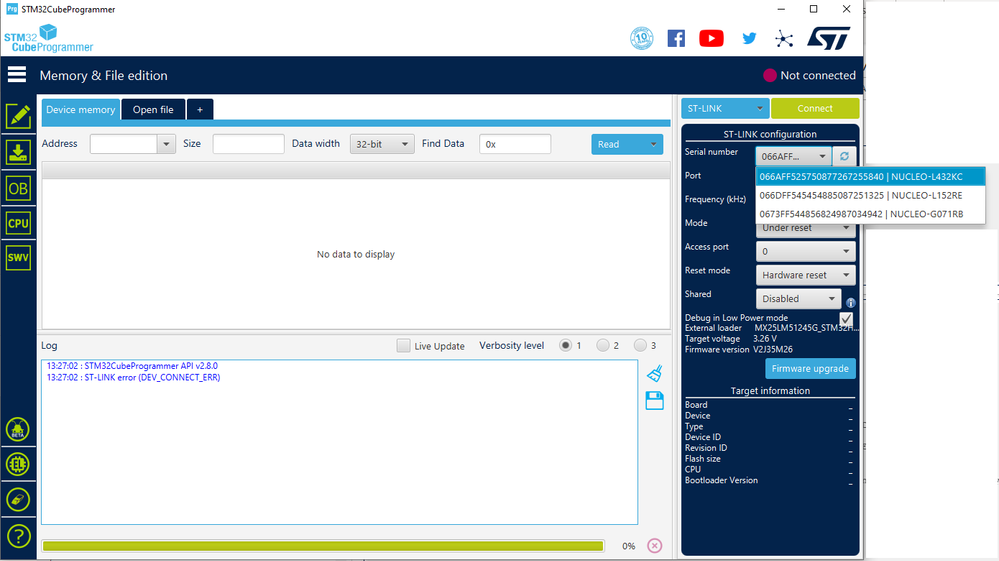Open the Twitter link icon
This screenshot has height=561, width=999.
click(749, 38)
